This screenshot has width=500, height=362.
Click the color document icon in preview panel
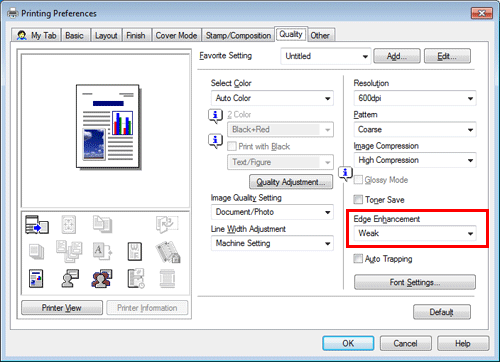36,279
